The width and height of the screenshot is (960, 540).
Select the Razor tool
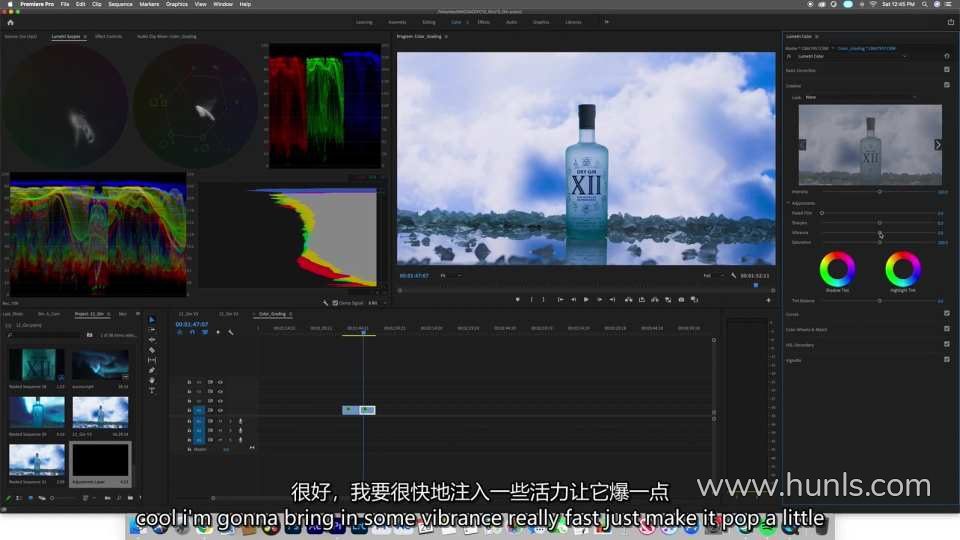[x=152, y=350]
